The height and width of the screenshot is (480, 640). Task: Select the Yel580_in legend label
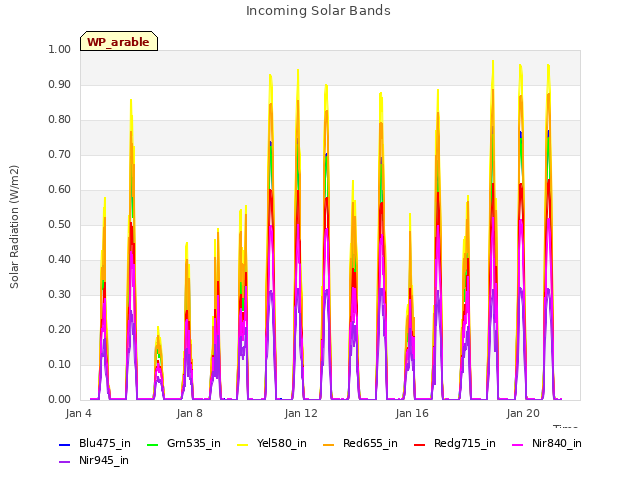tap(282, 444)
